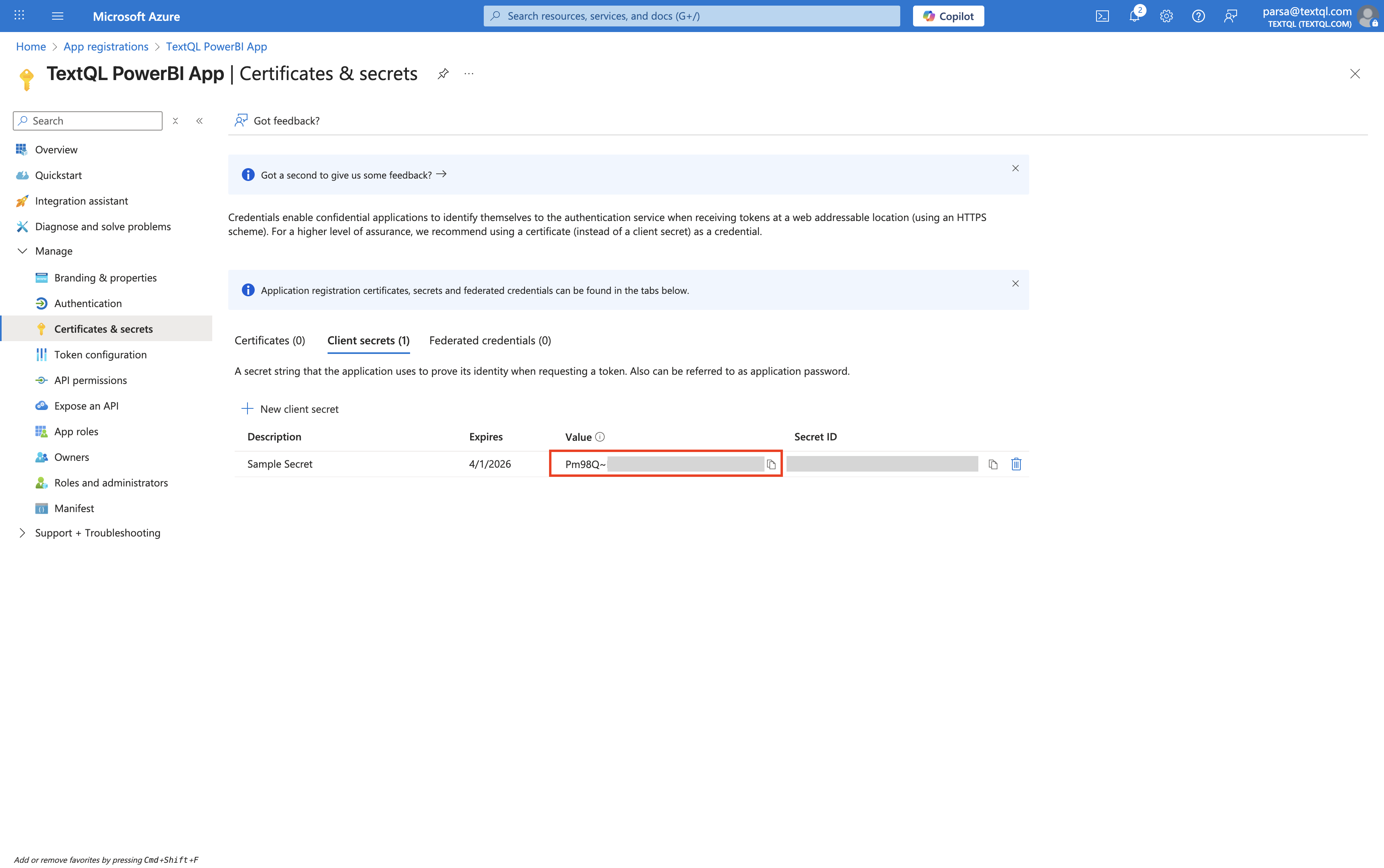
Task: Open API permissions in the sidebar
Action: 90,380
